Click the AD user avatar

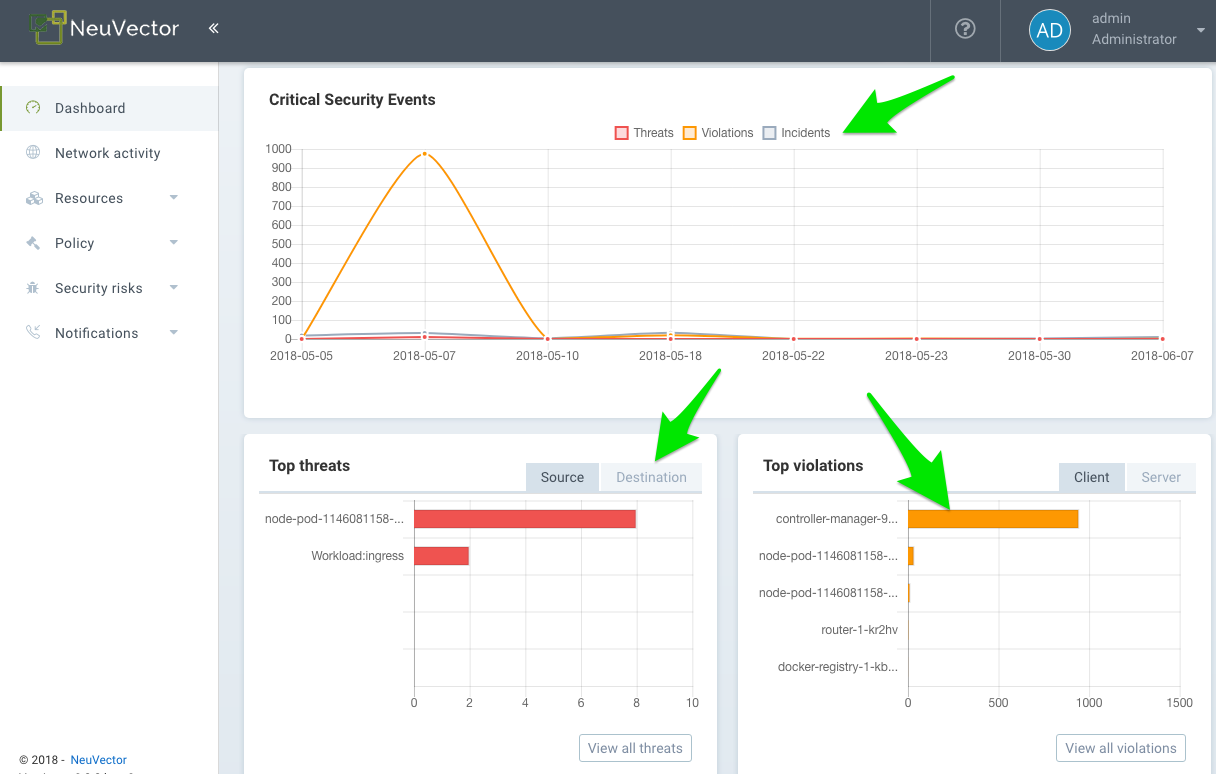coord(1049,30)
